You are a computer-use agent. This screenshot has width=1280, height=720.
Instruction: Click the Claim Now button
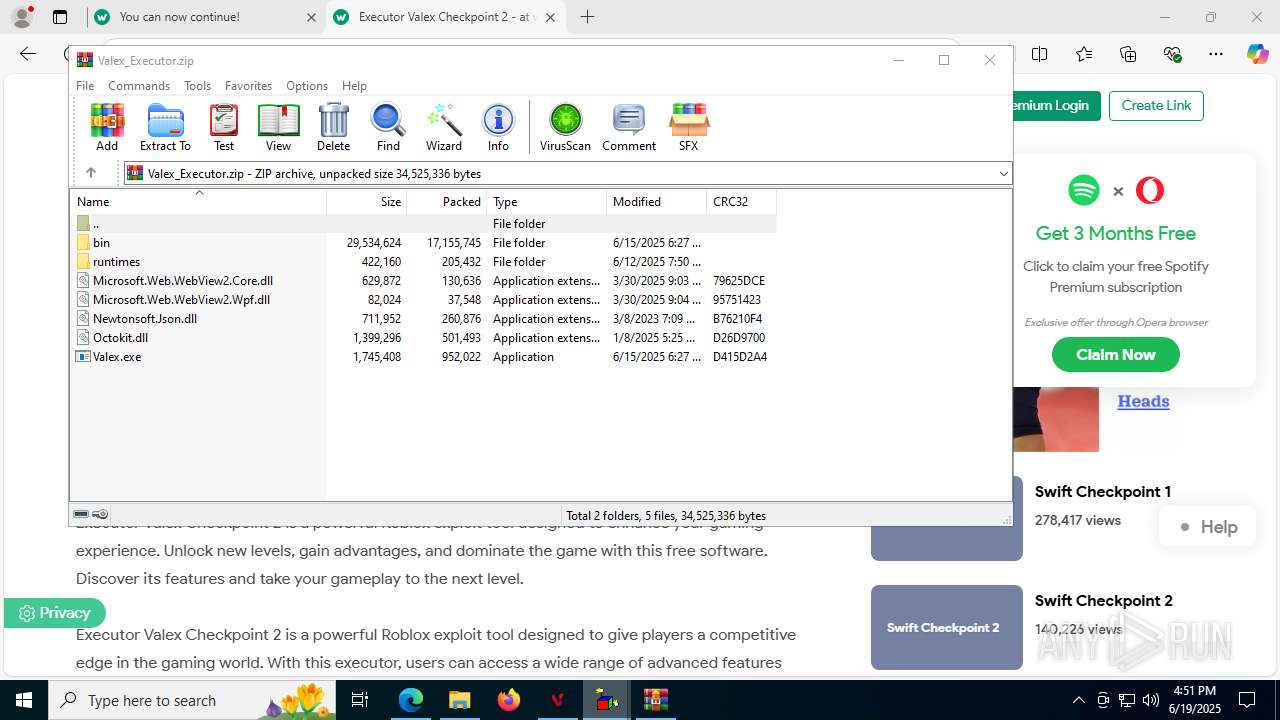pos(1115,354)
